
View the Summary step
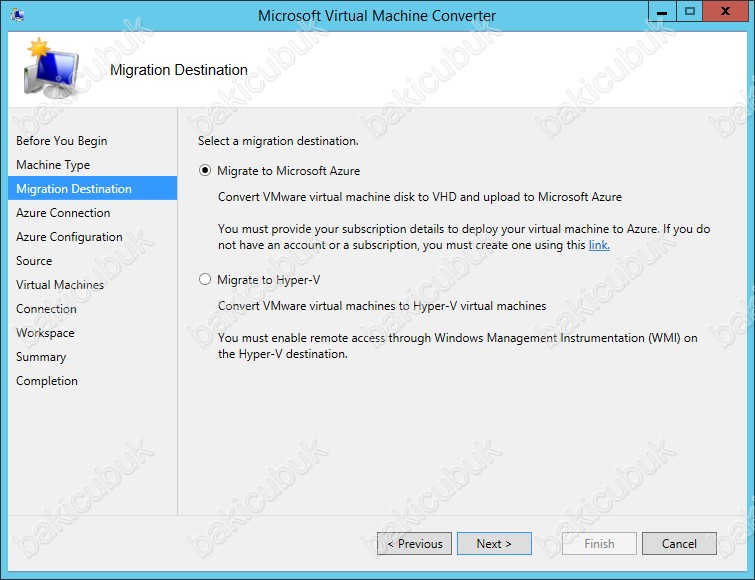click(x=41, y=357)
